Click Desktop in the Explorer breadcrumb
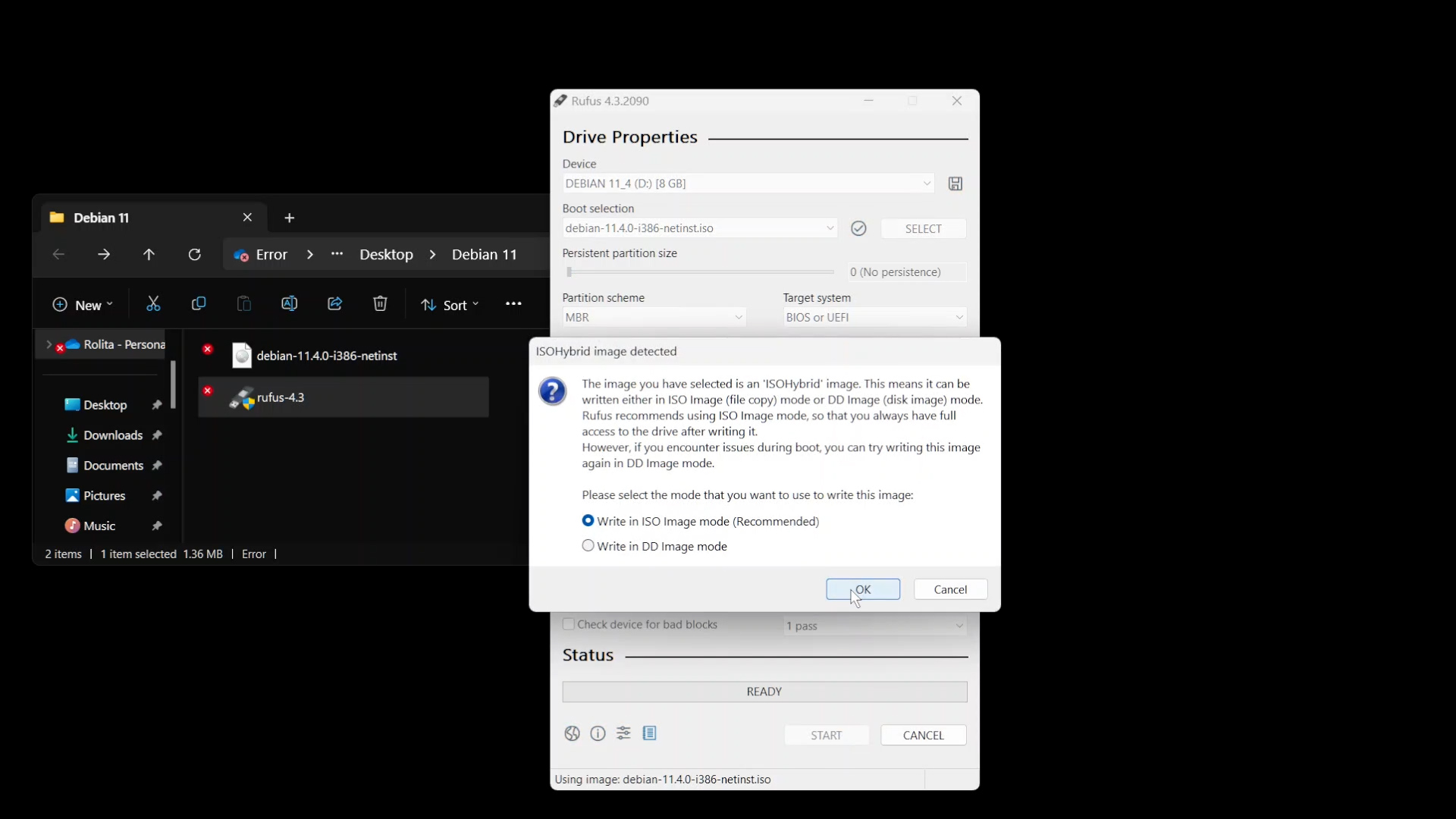The height and width of the screenshot is (819, 1456). tap(386, 255)
